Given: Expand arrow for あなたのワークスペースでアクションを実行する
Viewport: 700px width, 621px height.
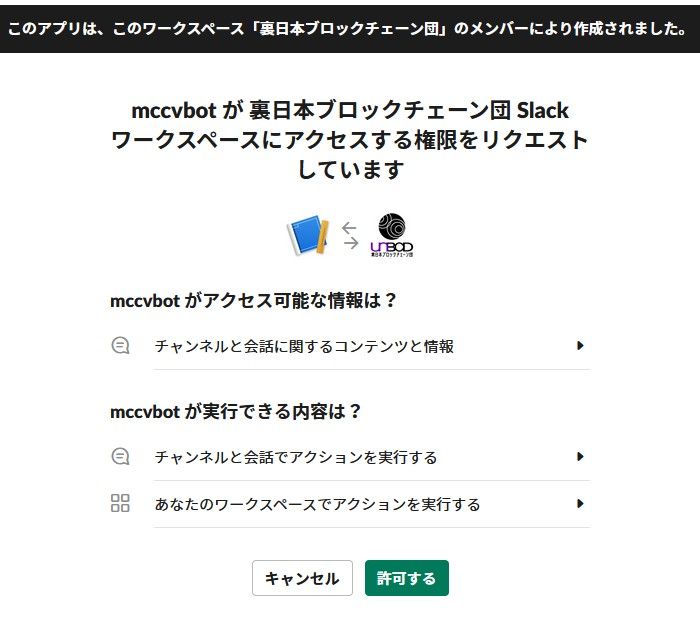Looking at the screenshot, I should point(580,504).
